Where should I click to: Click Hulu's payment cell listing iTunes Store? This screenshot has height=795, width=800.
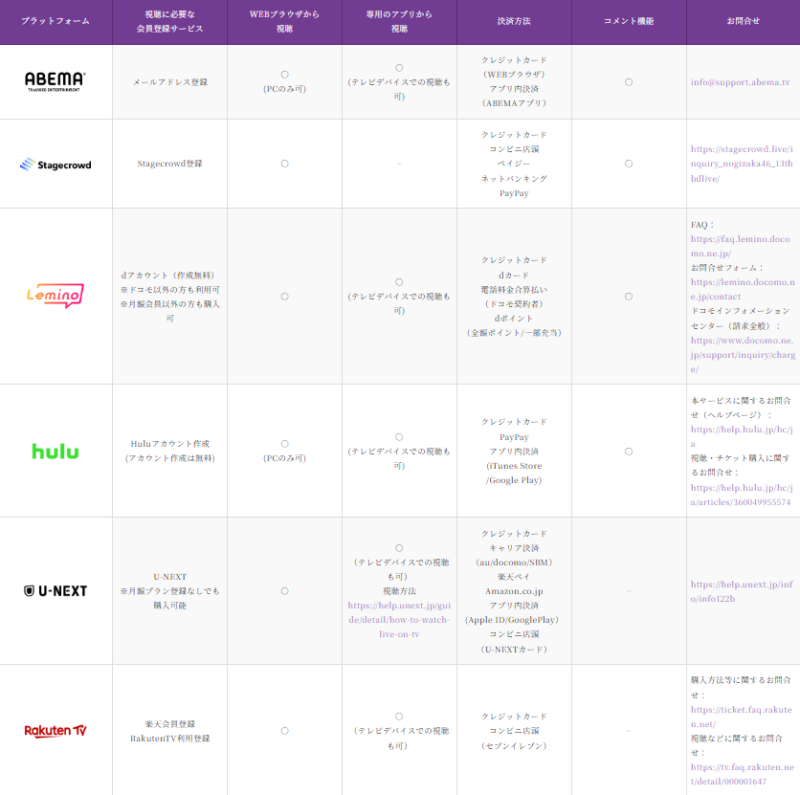pyautogui.click(x=514, y=451)
